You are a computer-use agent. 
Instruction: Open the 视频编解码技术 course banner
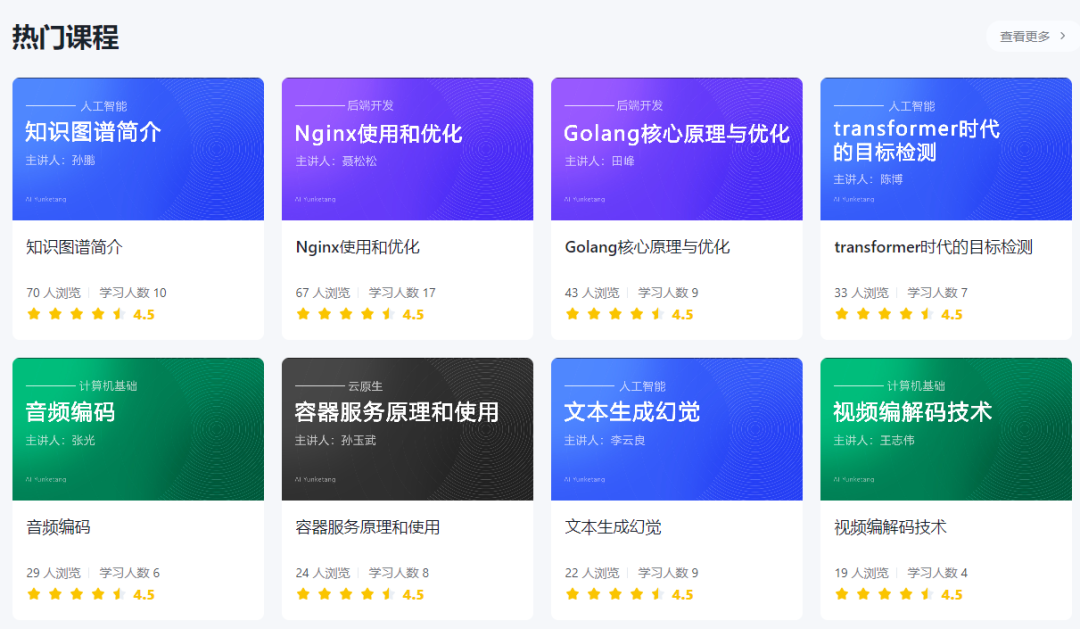point(945,429)
